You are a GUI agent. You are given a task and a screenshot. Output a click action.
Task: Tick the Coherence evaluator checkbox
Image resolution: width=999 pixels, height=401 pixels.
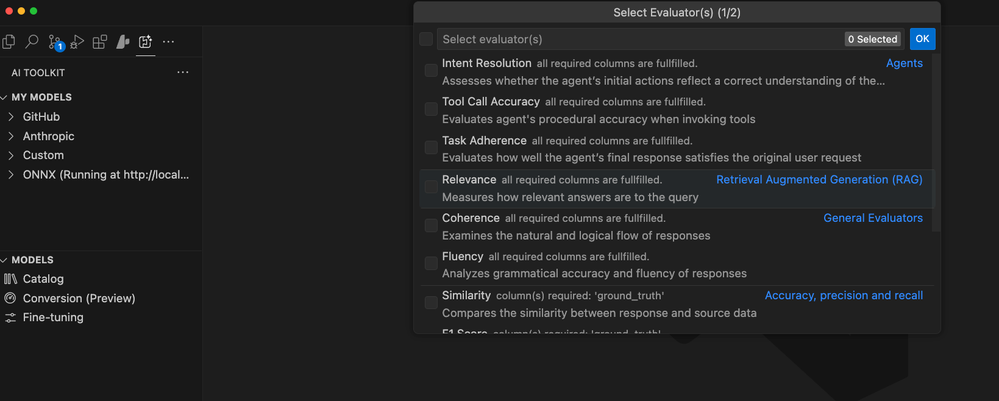430,227
